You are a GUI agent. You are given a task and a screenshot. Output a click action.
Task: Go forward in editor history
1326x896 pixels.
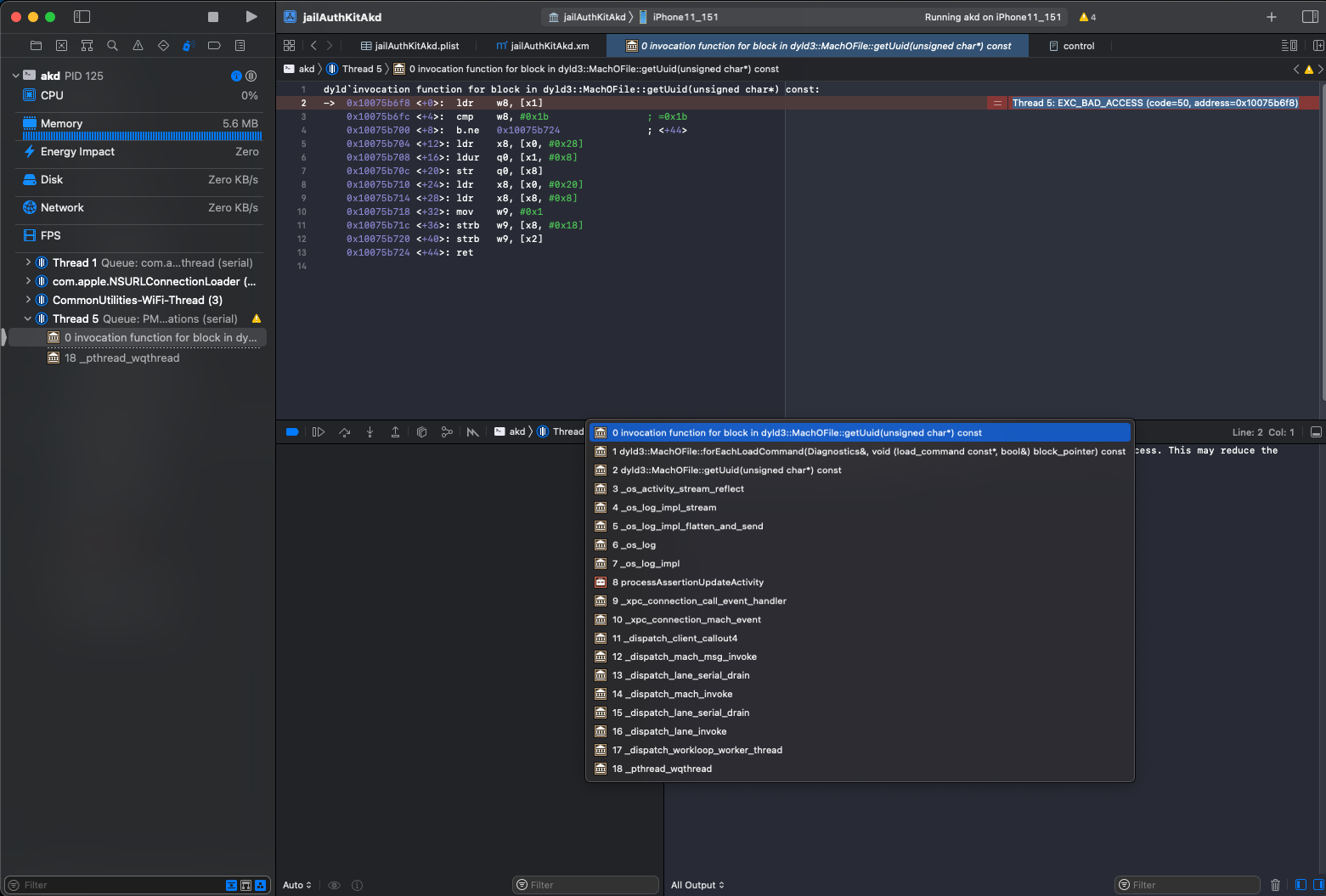point(330,46)
